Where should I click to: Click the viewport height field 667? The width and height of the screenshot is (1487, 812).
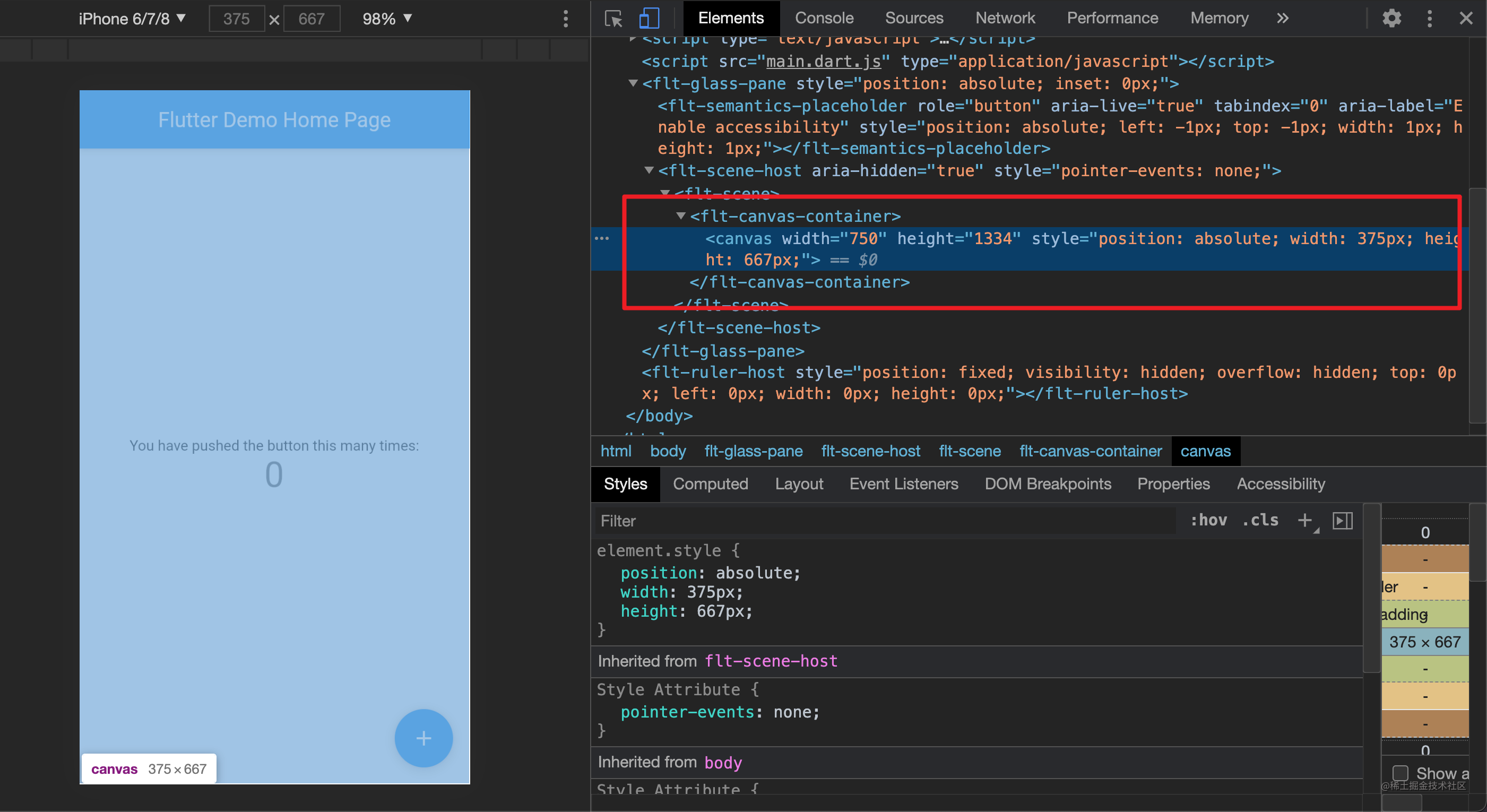coord(312,19)
